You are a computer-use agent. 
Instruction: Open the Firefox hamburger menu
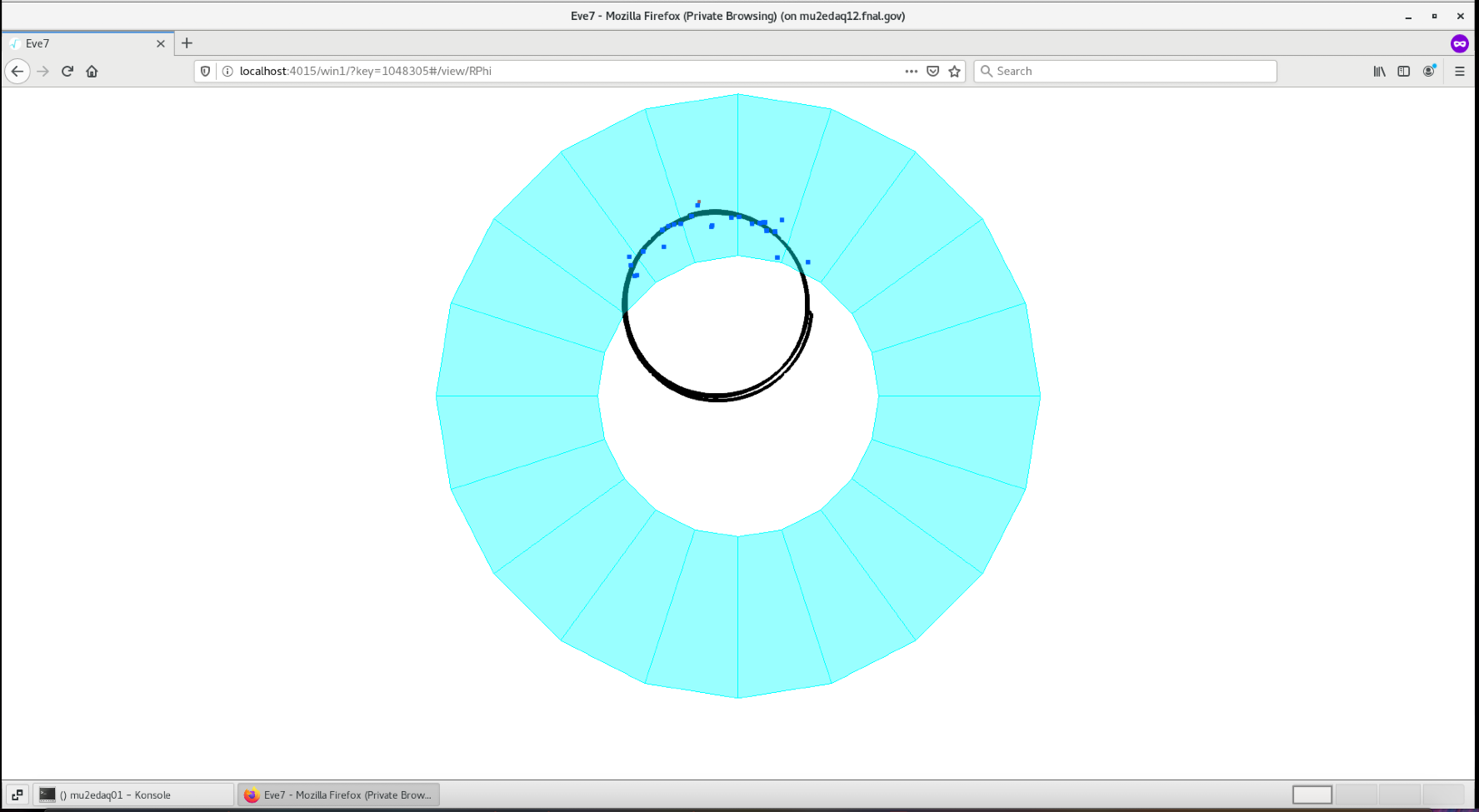point(1460,72)
